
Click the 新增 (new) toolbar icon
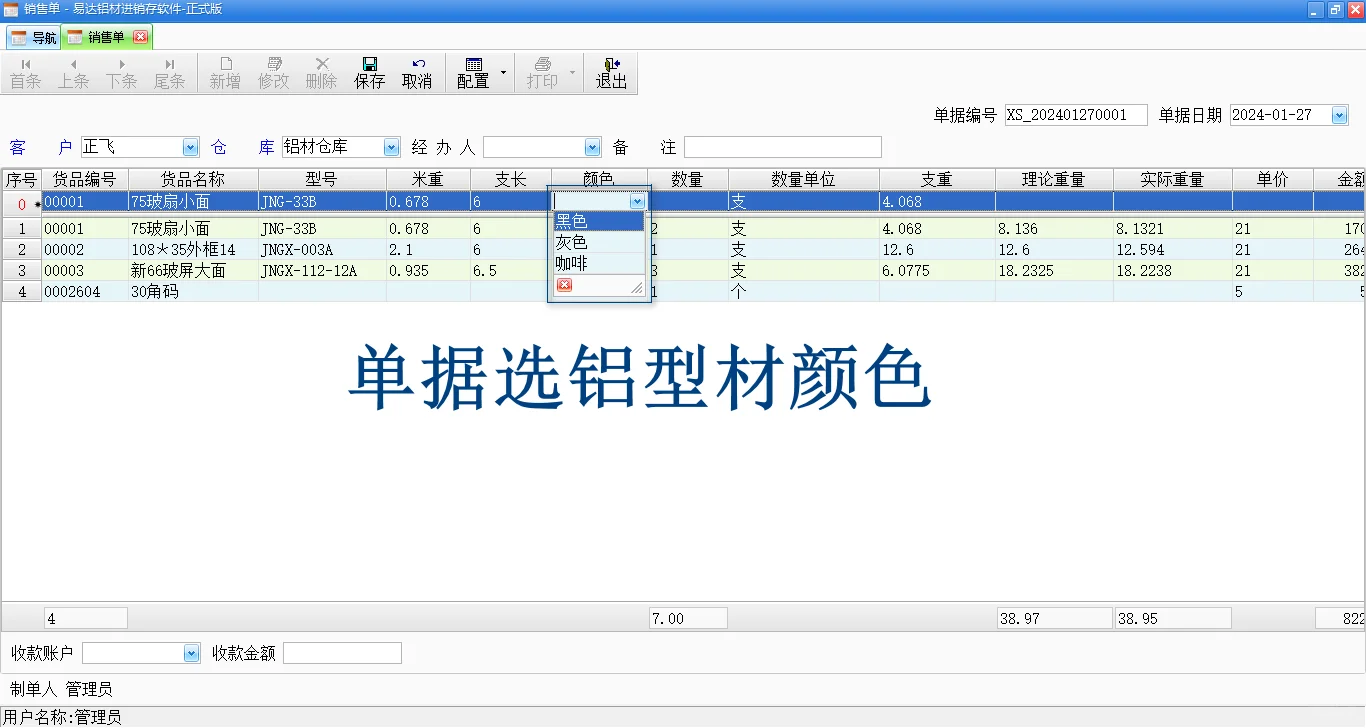coord(225,72)
